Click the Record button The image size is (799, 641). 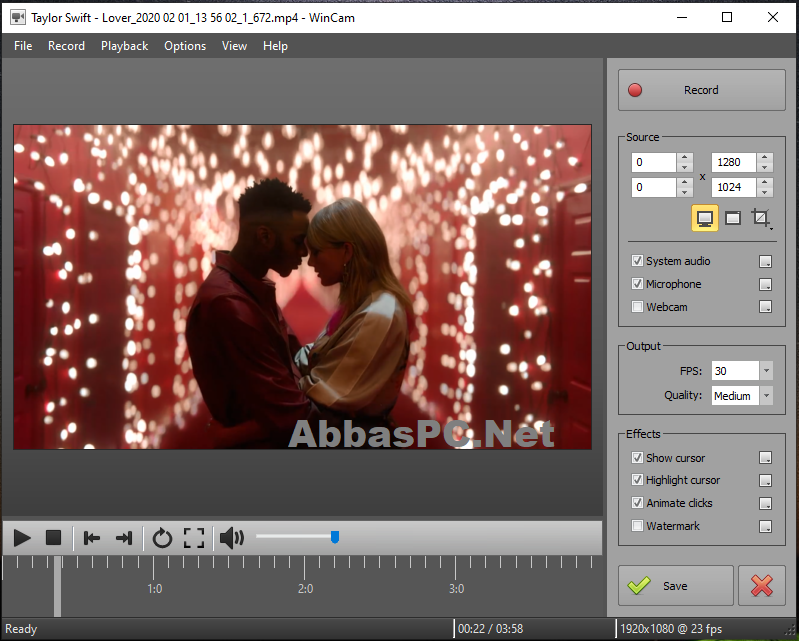(702, 90)
